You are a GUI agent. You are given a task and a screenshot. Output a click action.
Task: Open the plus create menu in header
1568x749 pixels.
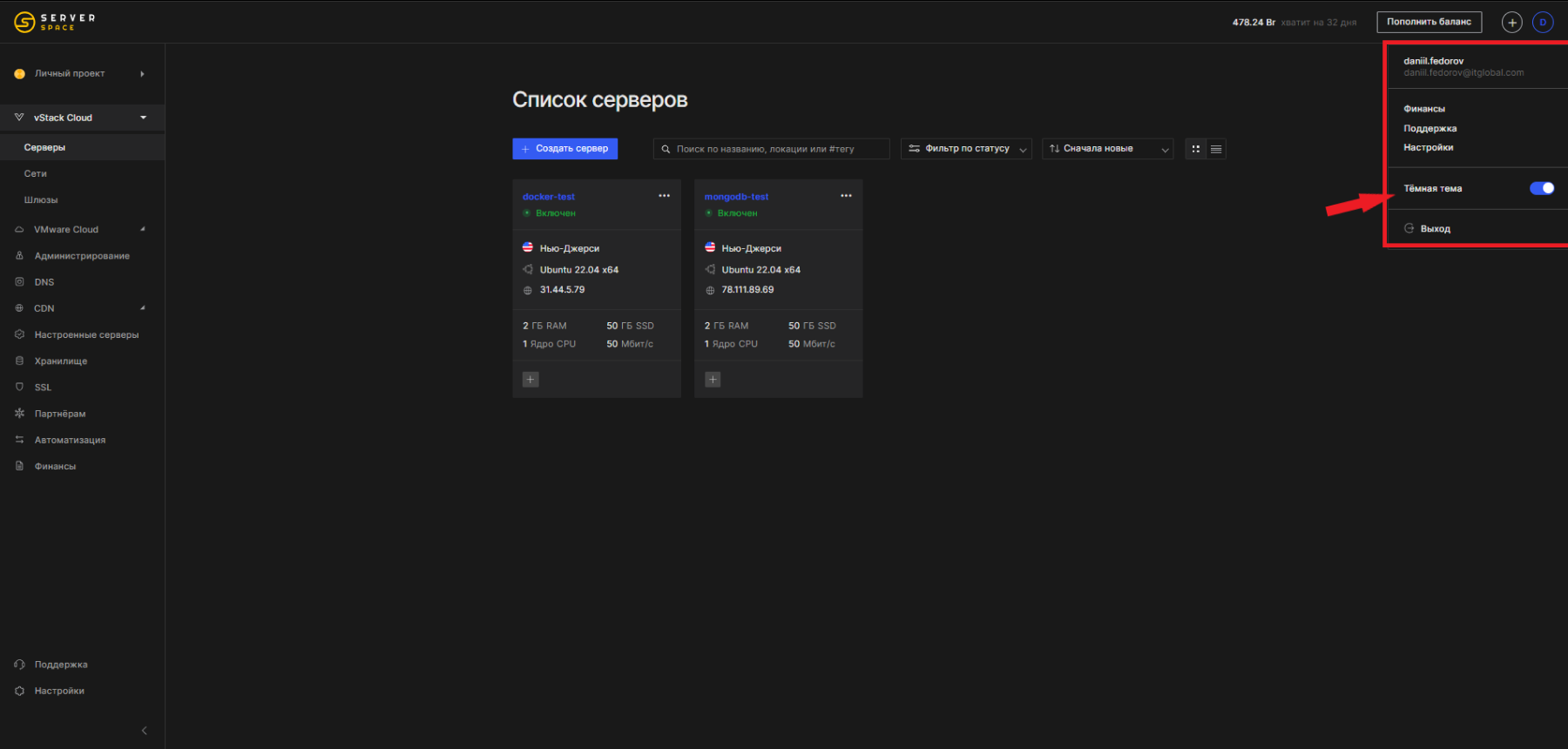tap(1512, 23)
